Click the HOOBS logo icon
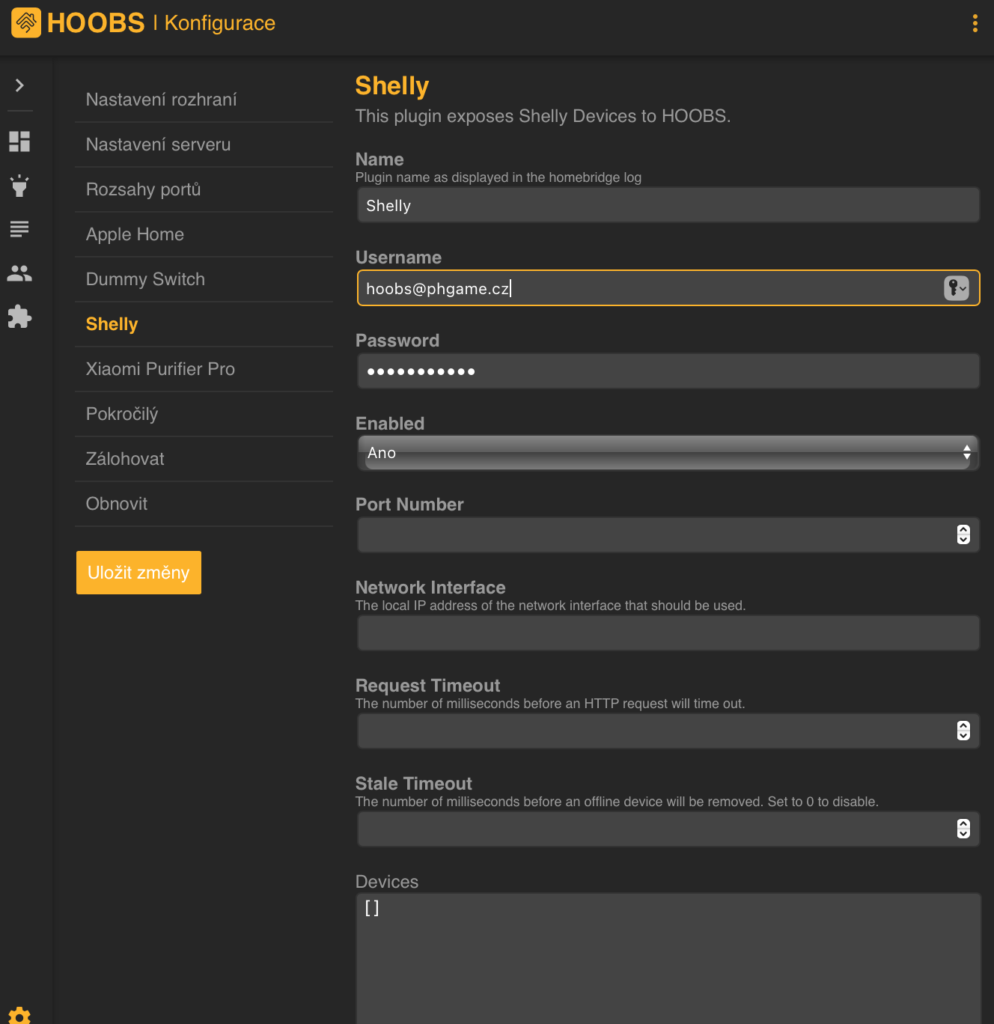 pyautogui.click(x=26, y=23)
